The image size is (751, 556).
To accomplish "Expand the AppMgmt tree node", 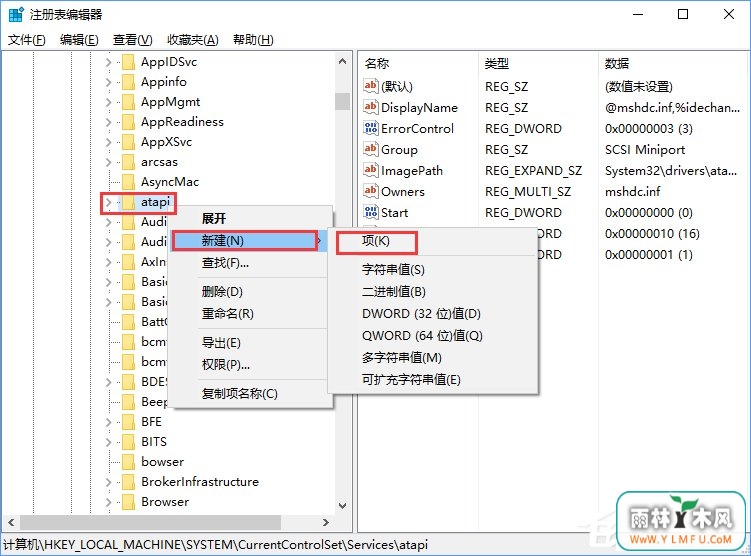I will click(109, 102).
